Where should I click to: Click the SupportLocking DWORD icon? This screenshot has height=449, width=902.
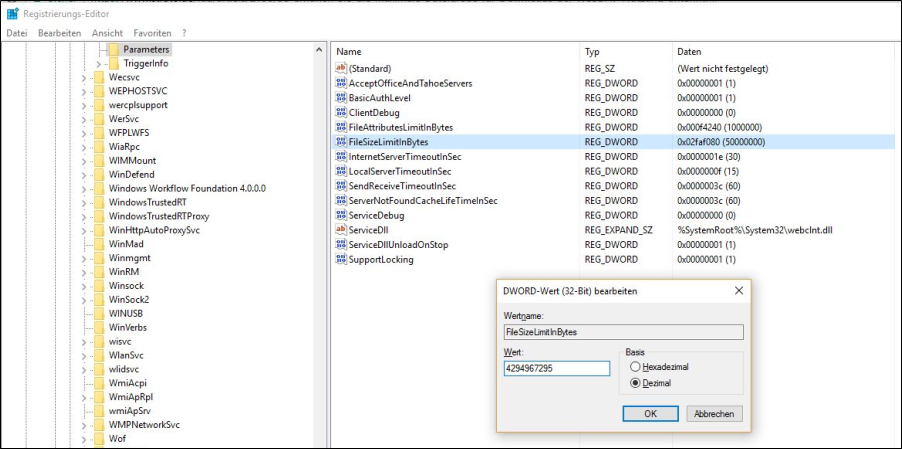(x=341, y=259)
